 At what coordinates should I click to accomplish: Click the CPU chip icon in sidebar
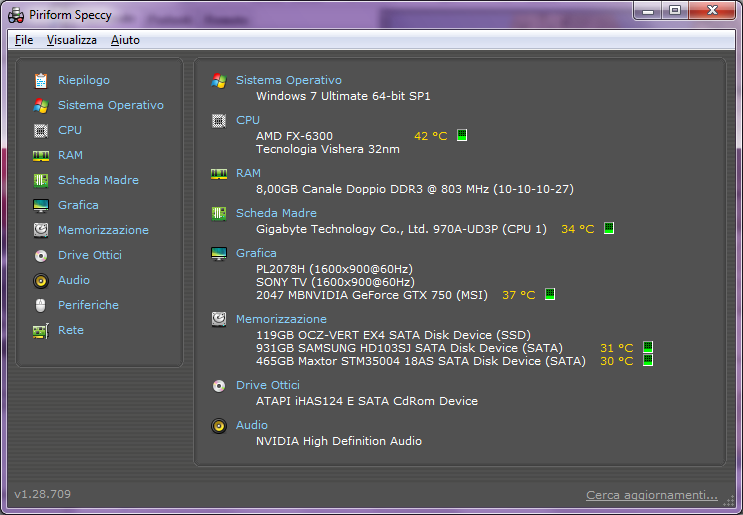click(x=41, y=130)
